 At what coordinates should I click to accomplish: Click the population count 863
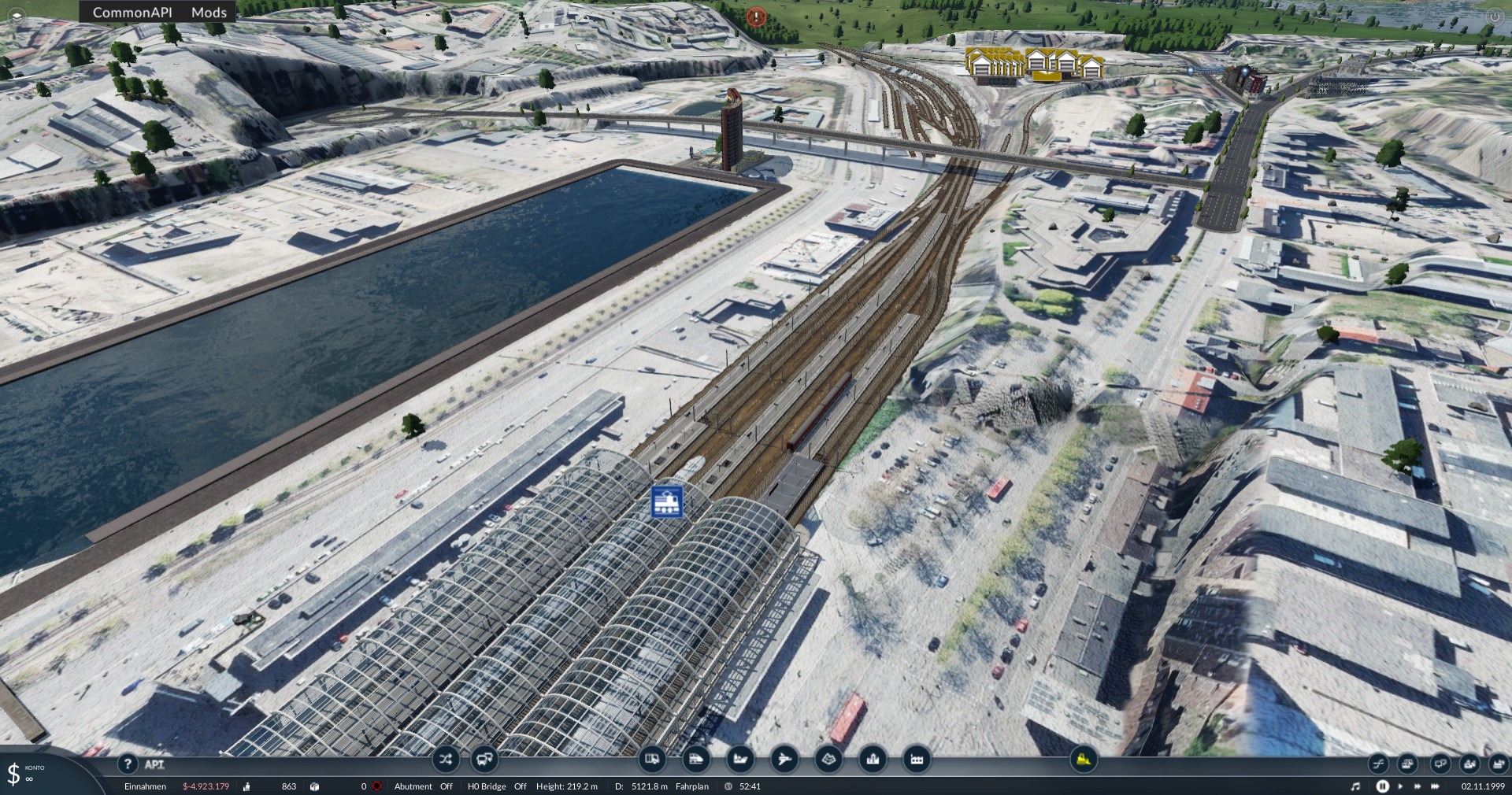[x=289, y=786]
